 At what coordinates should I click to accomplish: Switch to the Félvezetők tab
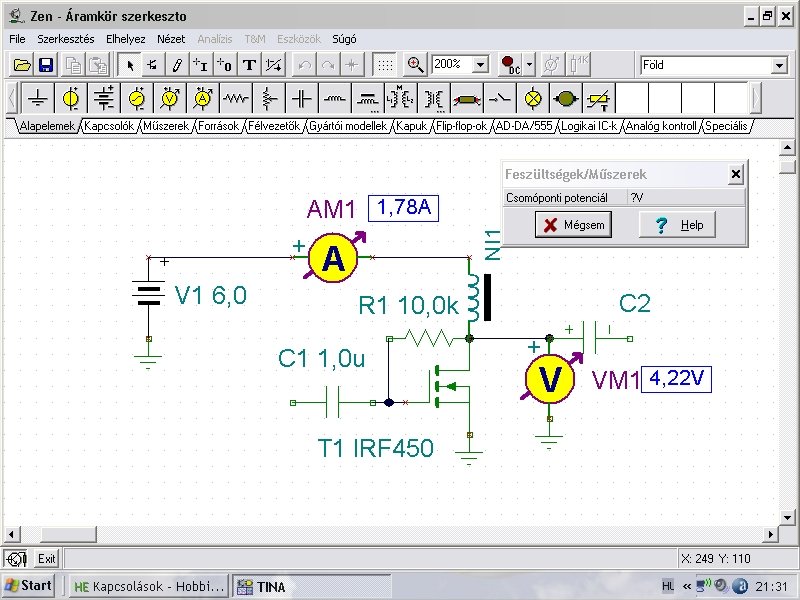[x=274, y=126]
